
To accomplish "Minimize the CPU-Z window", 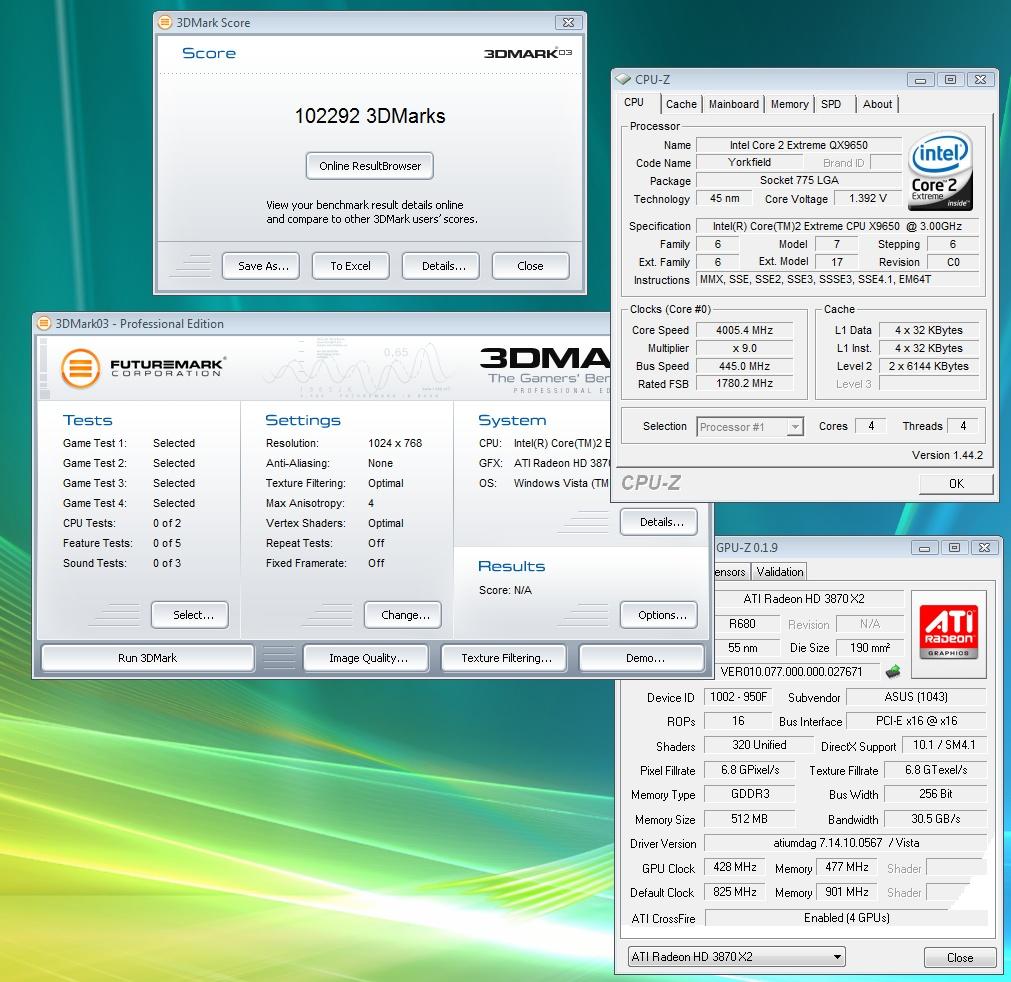I will (921, 79).
